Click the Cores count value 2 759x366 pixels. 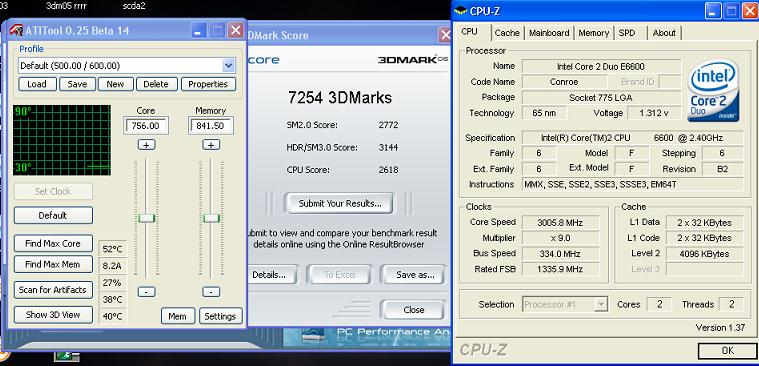point(659,304)
